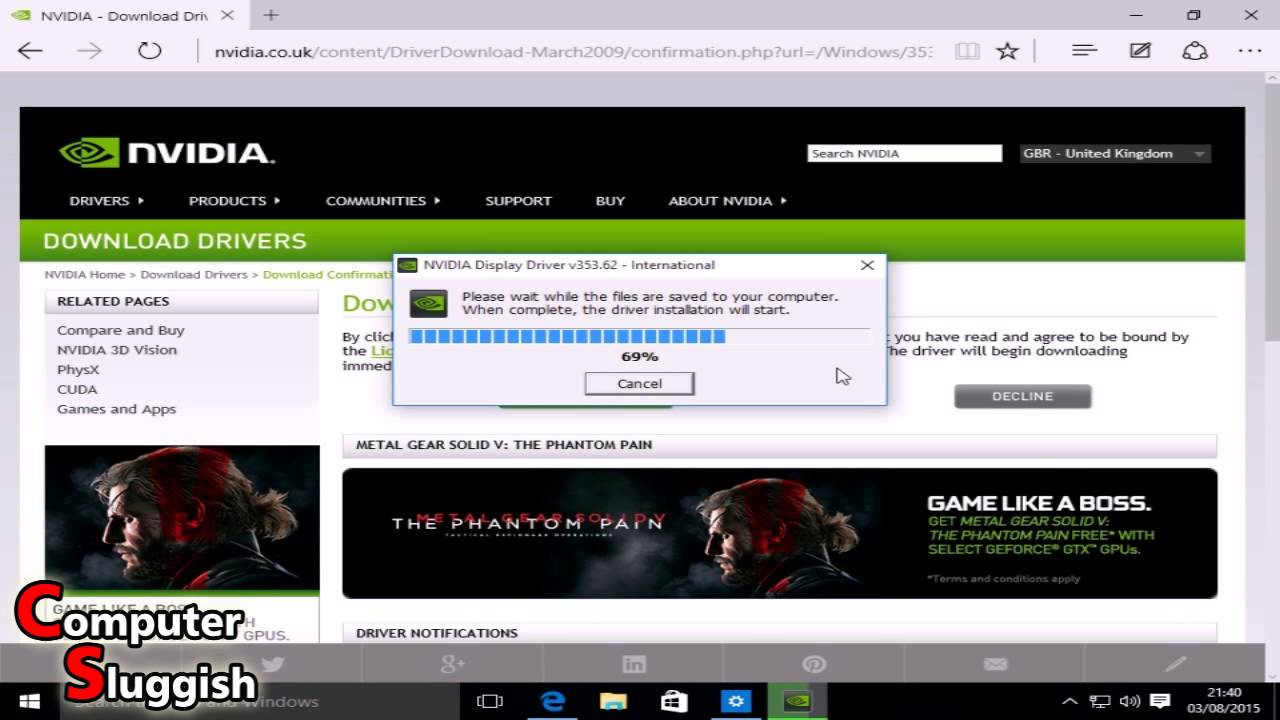Open the sidebar Metal Gear Solid image

click(x=182, y=518)
